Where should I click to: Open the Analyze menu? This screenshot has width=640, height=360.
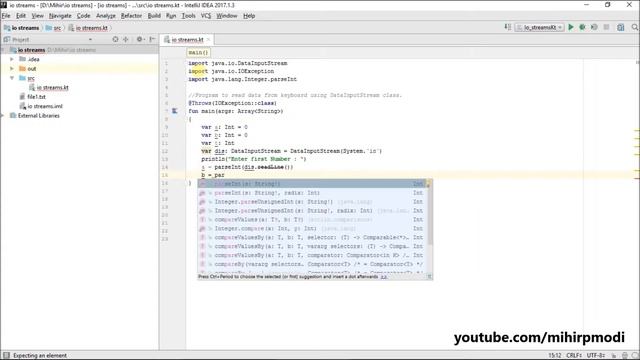[x=106, y=16]
